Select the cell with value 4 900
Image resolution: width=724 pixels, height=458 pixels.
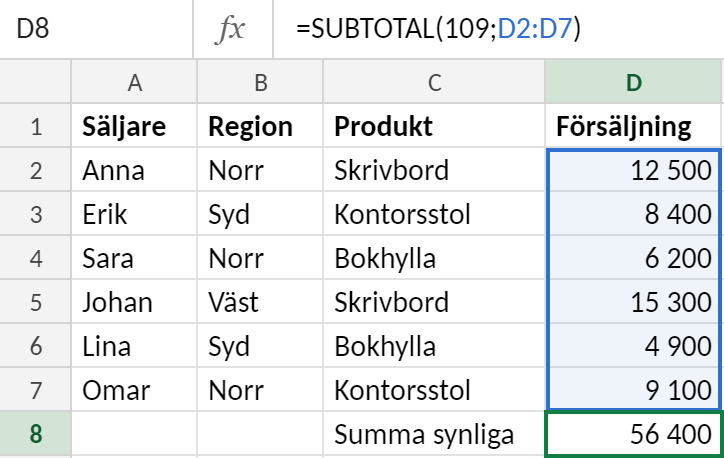tap(634, 345)
